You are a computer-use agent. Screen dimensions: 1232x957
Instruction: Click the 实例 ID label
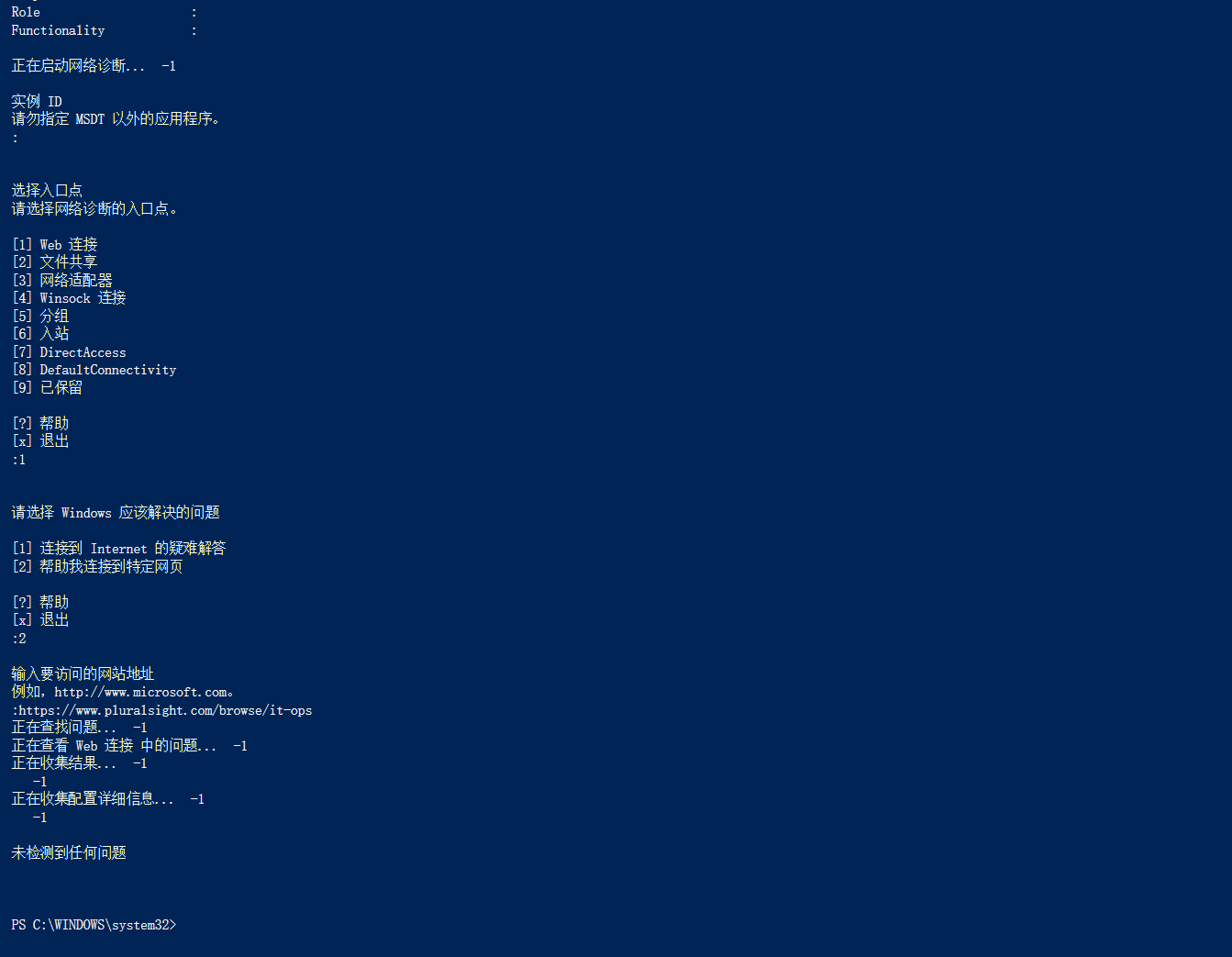37,101
